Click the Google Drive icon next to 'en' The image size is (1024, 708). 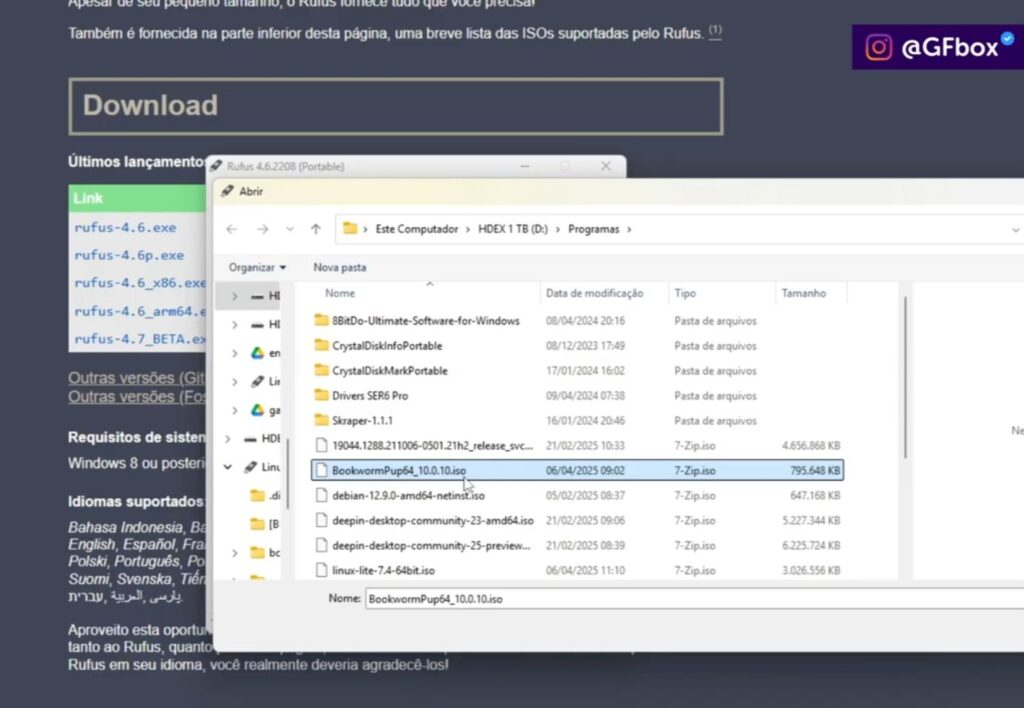257,353
